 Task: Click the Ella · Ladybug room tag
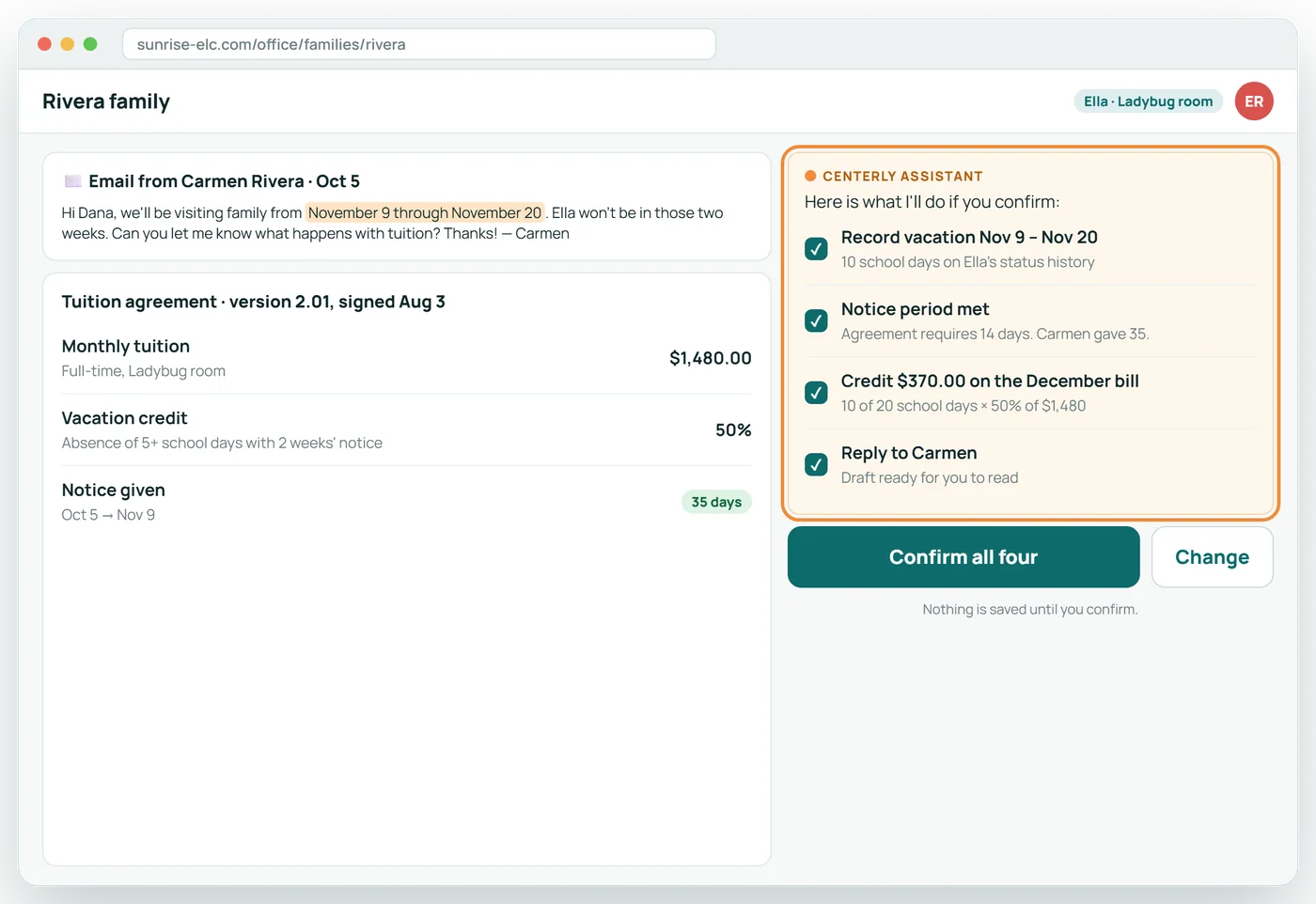coord(1148,101)
